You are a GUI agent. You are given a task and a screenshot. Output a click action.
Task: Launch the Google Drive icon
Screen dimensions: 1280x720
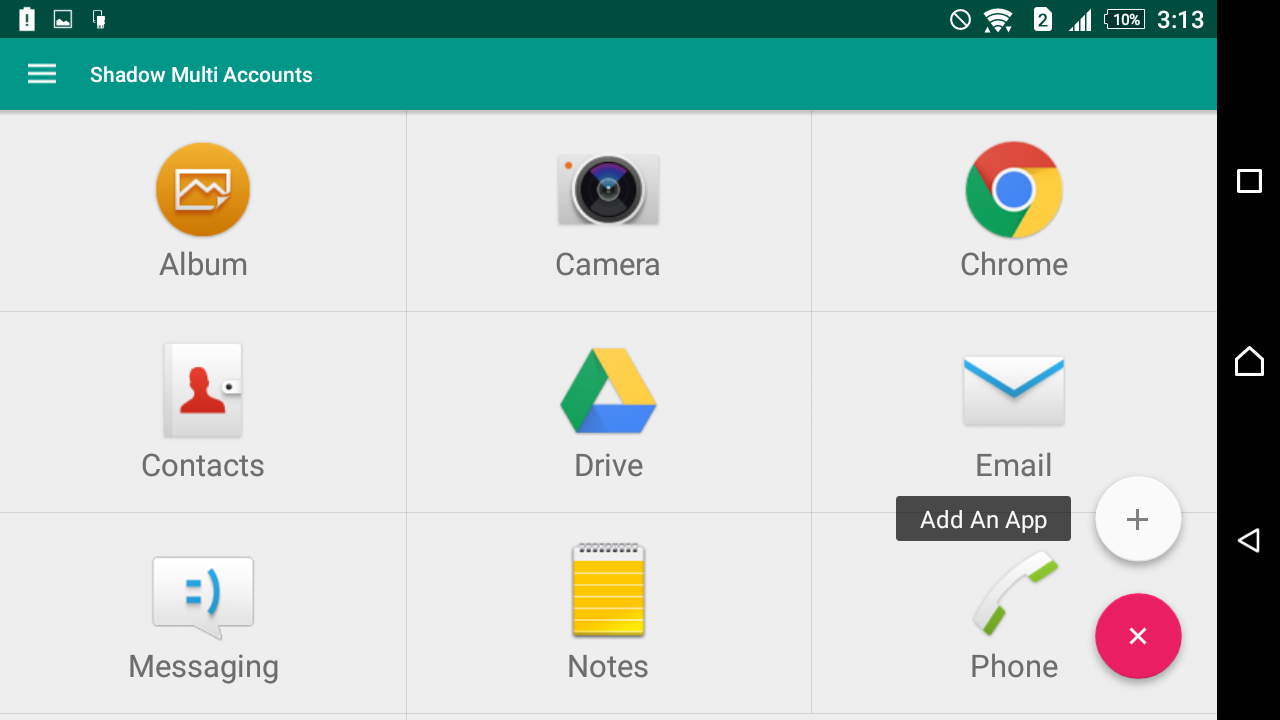[x=608, y=390]
